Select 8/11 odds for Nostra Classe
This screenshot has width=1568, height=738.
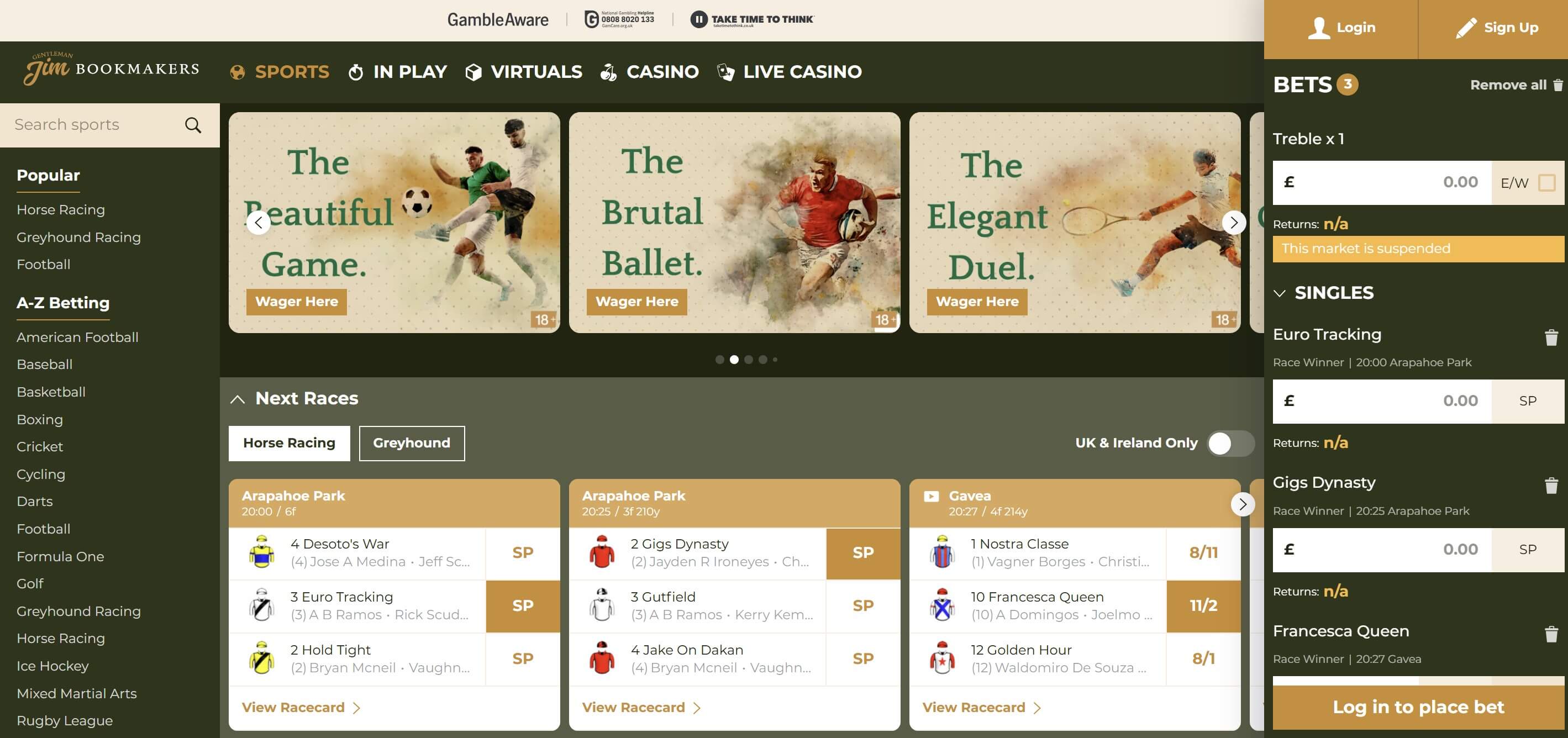(x=1203, y=553)
